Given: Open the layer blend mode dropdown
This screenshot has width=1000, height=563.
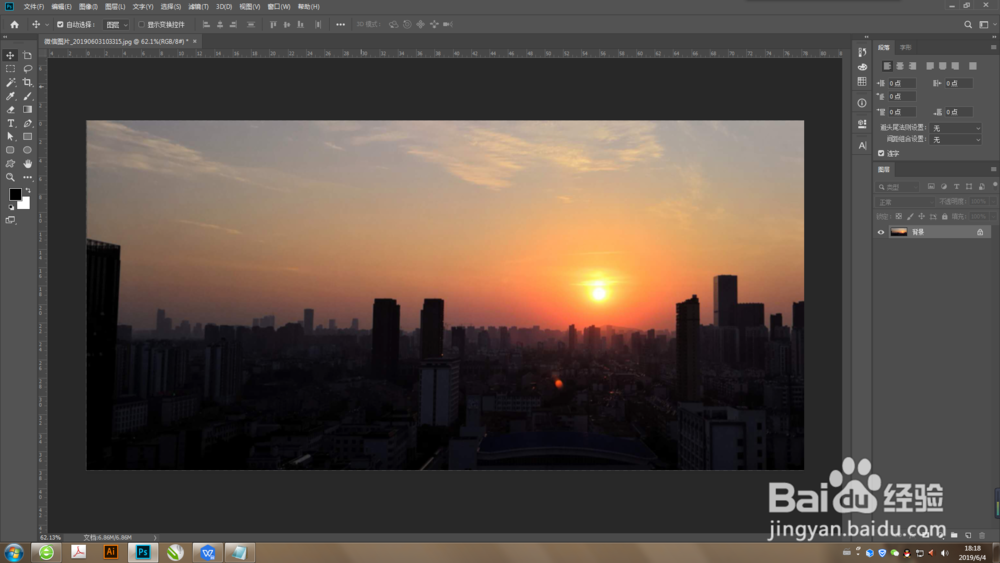Looking at the screenshot, I should [906, 202].
